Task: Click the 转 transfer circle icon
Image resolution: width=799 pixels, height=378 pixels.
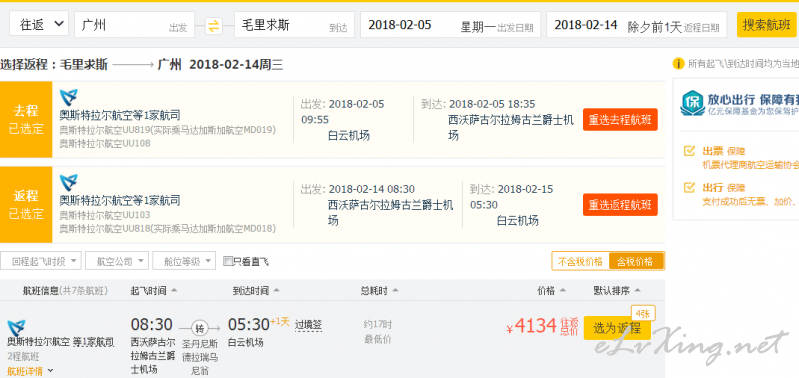Action: click(x=199, y=328)
